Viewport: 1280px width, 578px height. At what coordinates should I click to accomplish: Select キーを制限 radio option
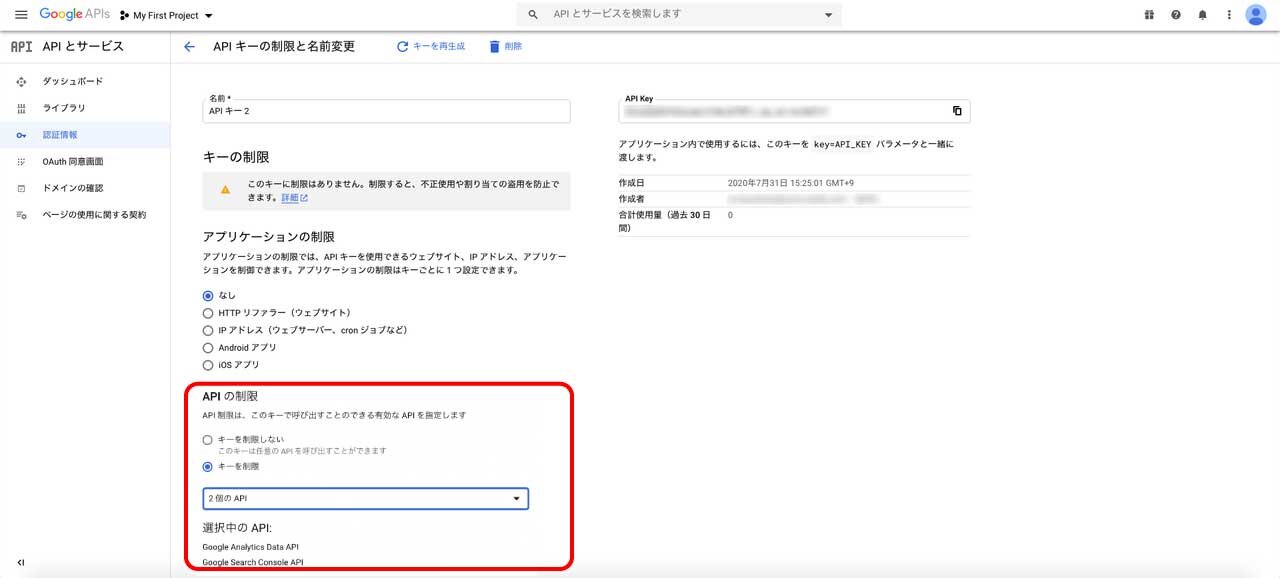tap(208, 466)
